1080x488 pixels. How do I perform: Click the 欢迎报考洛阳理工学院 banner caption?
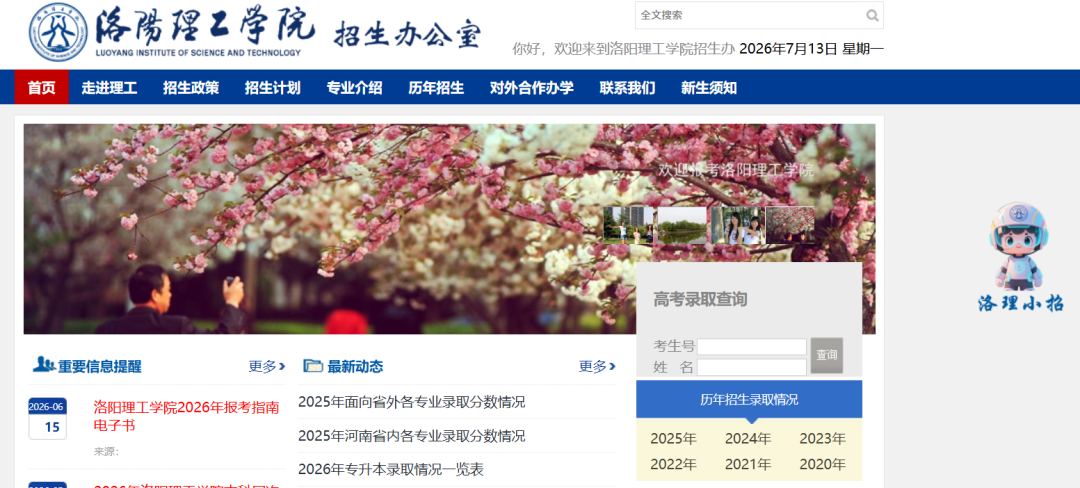(736, 170)
